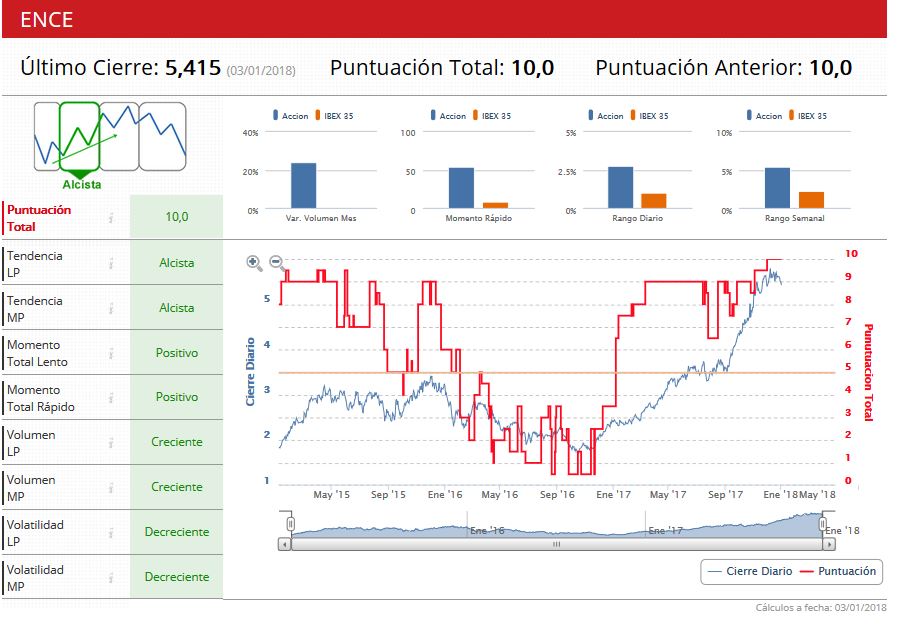
Task: Grab the right handle of the chart range navigator
Action: [x=823, y=524]
